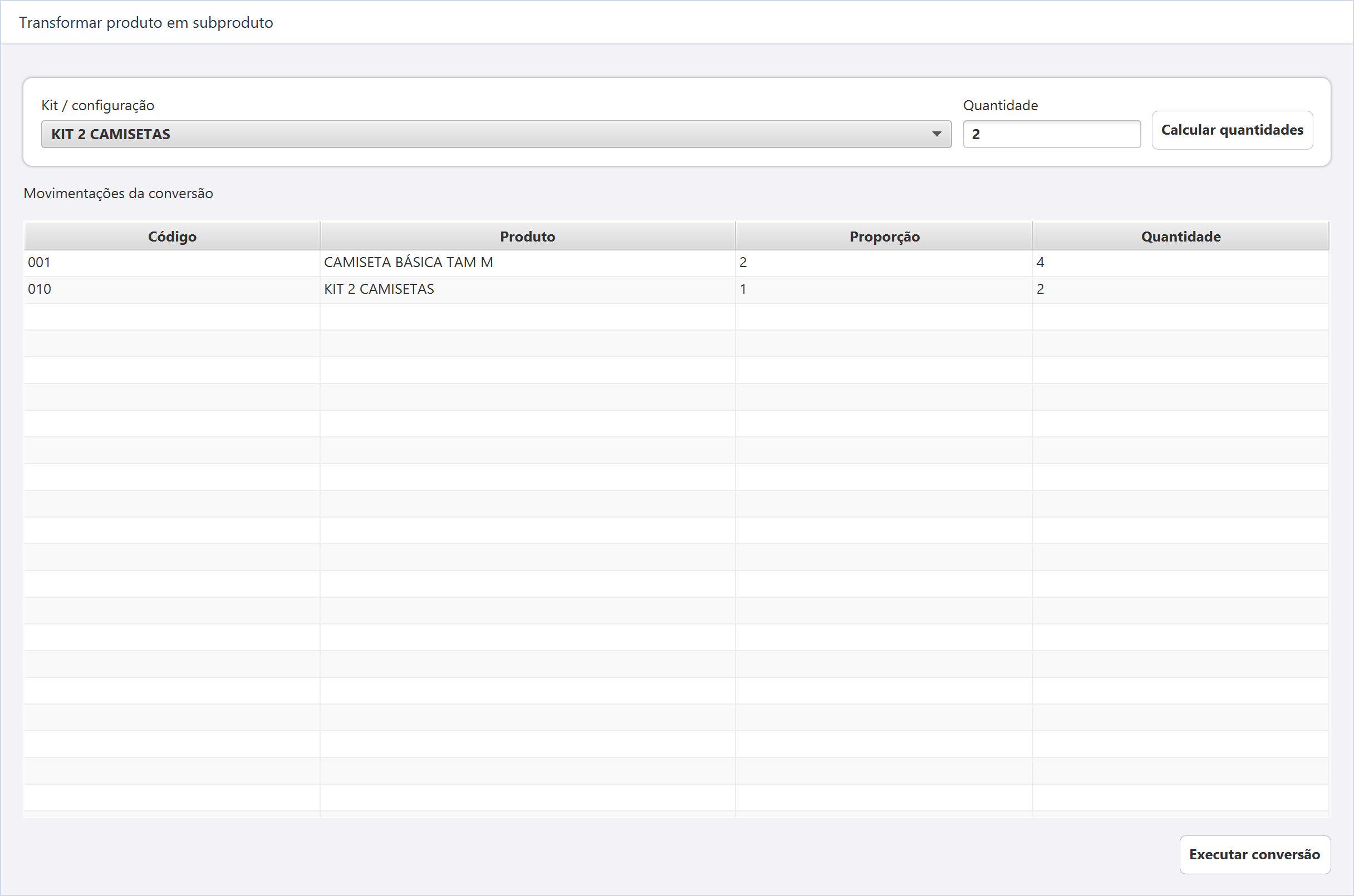The width and height of the screenshot is (1354, 896).
Task: Sort by the Produto column header
Action: tap(528, 236)
